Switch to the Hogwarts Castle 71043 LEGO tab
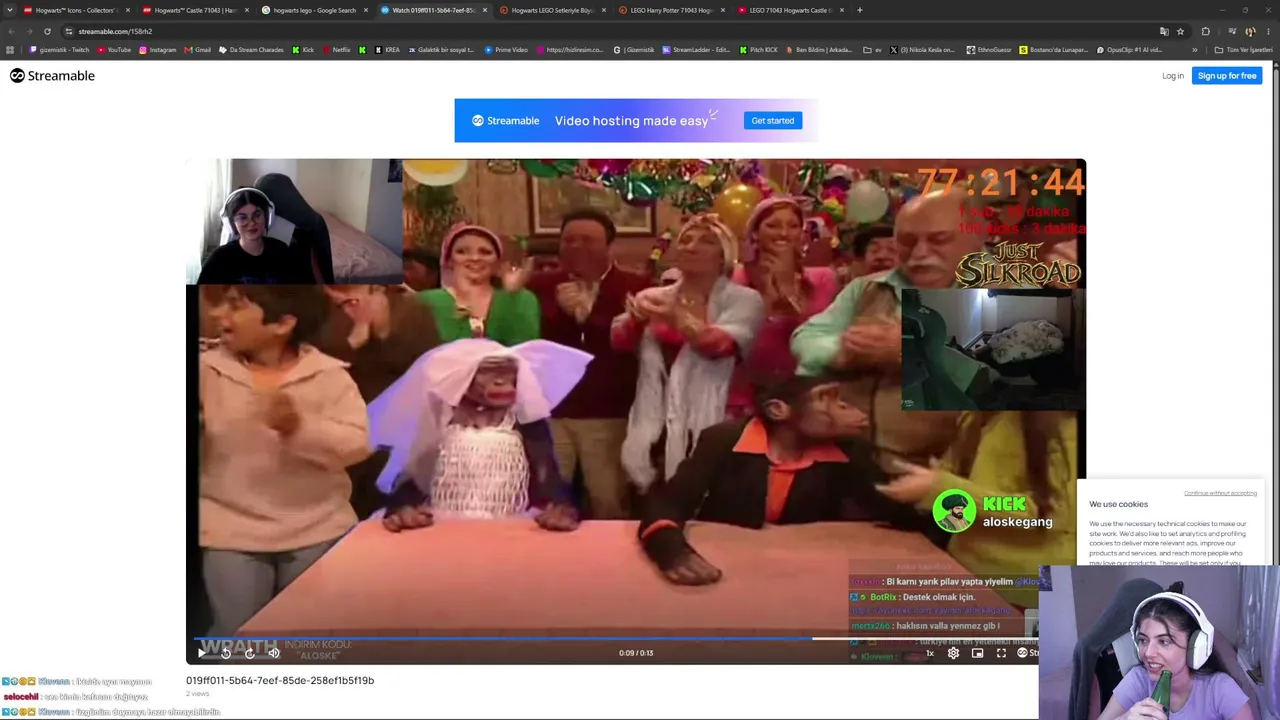Screen dimensions: 1280x720 195,10
